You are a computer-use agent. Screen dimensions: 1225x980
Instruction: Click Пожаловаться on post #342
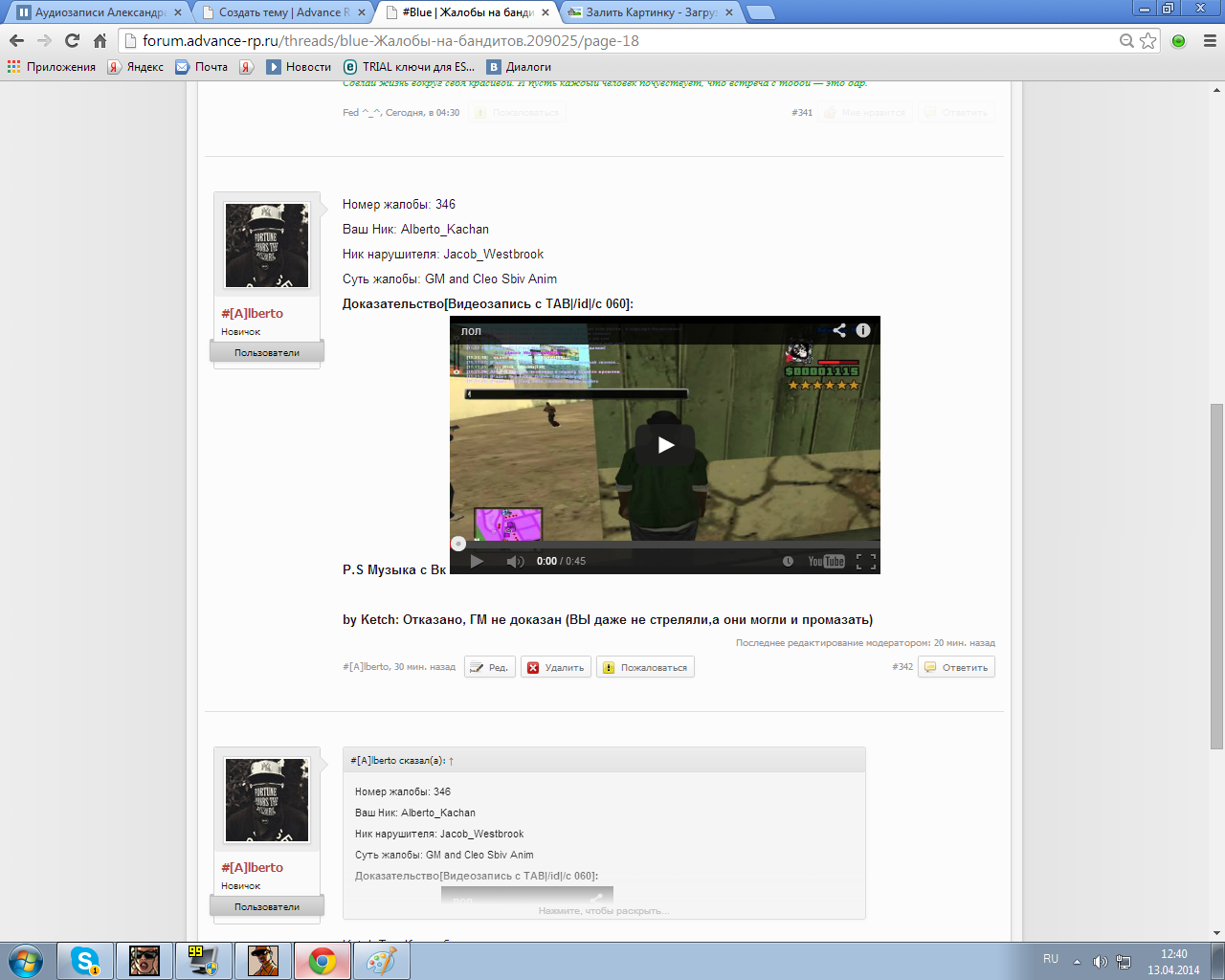click(645, 667)
